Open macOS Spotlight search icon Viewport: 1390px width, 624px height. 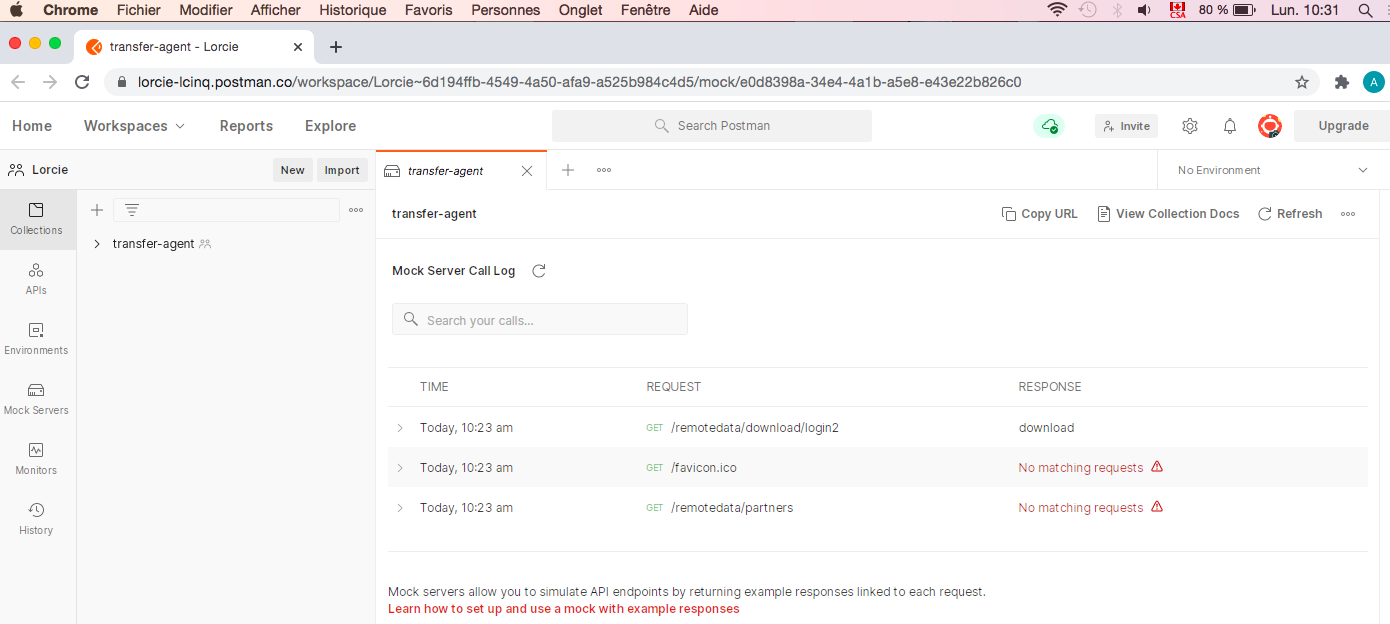click(1366, 10)
